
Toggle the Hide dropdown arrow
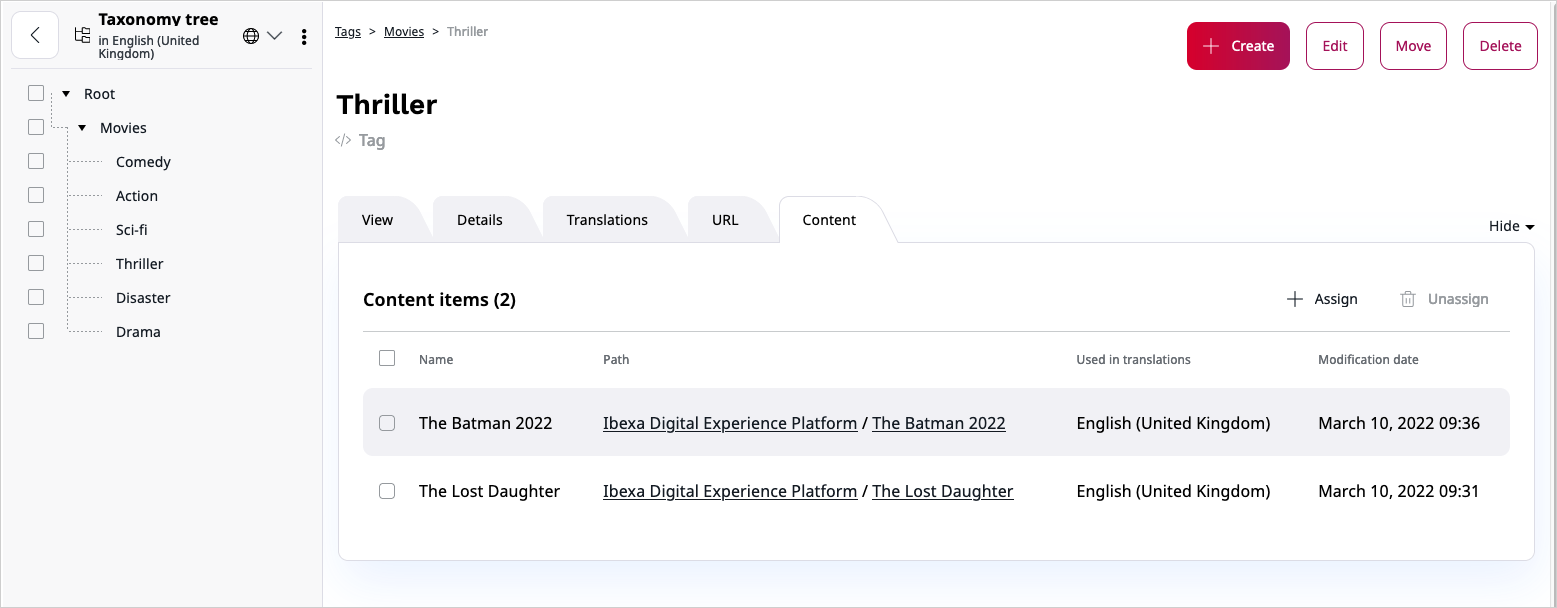[1530, 227]
